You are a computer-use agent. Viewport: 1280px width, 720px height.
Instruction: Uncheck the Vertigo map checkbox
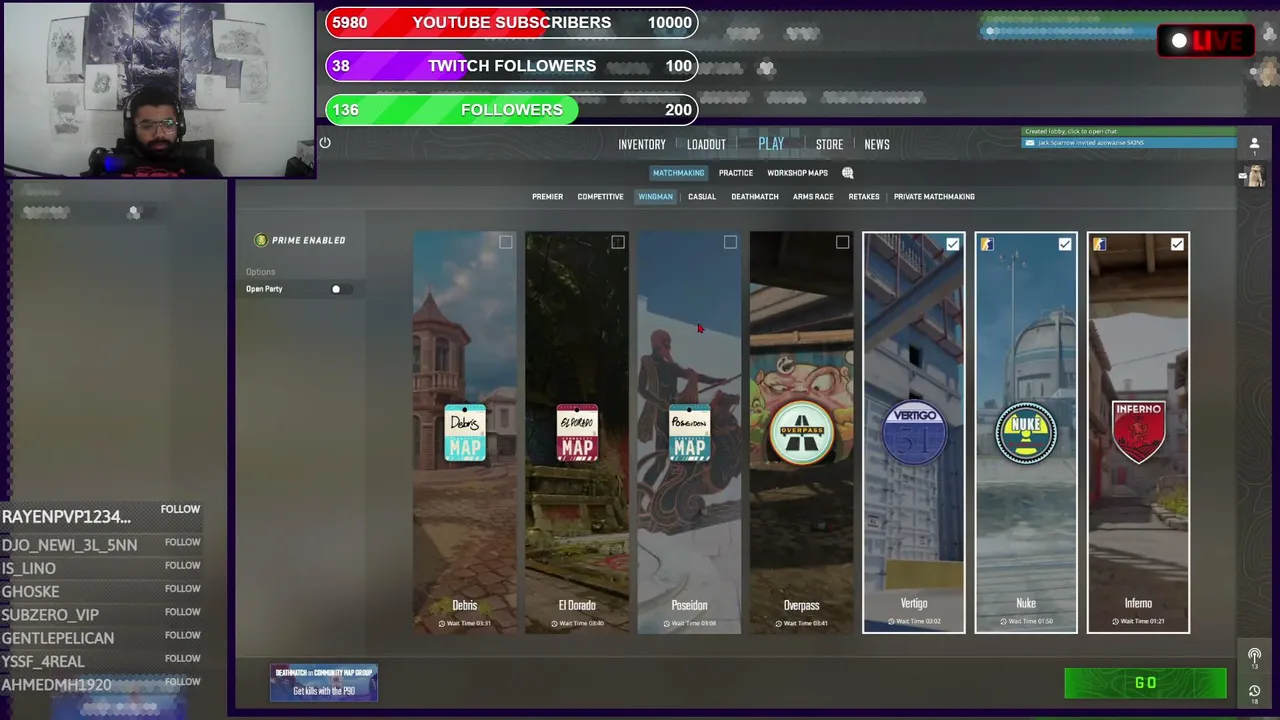[x=953, y=244]
